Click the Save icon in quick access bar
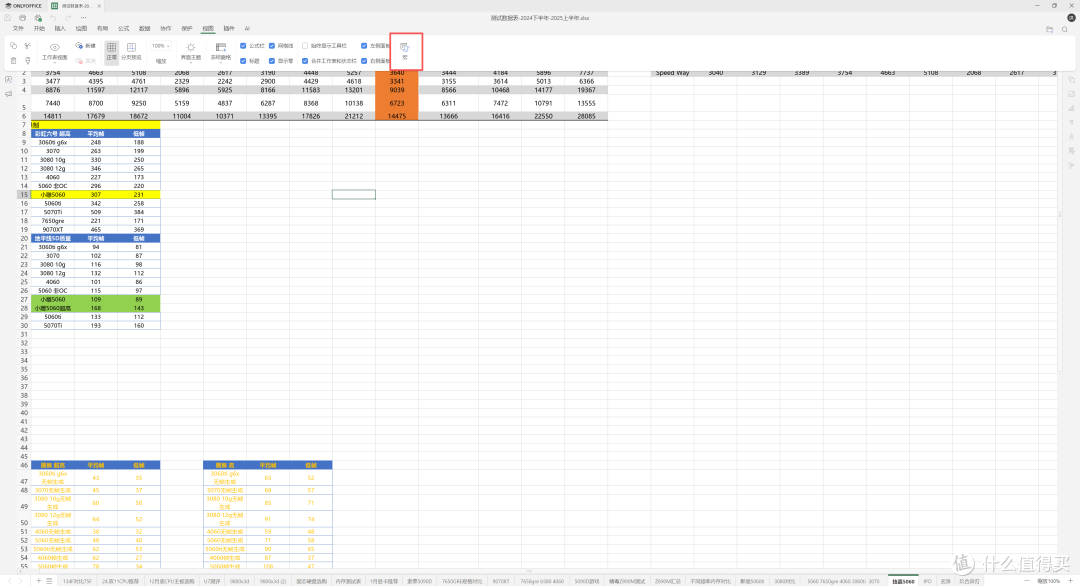Screen dimensions: 1080x586 click(x=8, y=18)
